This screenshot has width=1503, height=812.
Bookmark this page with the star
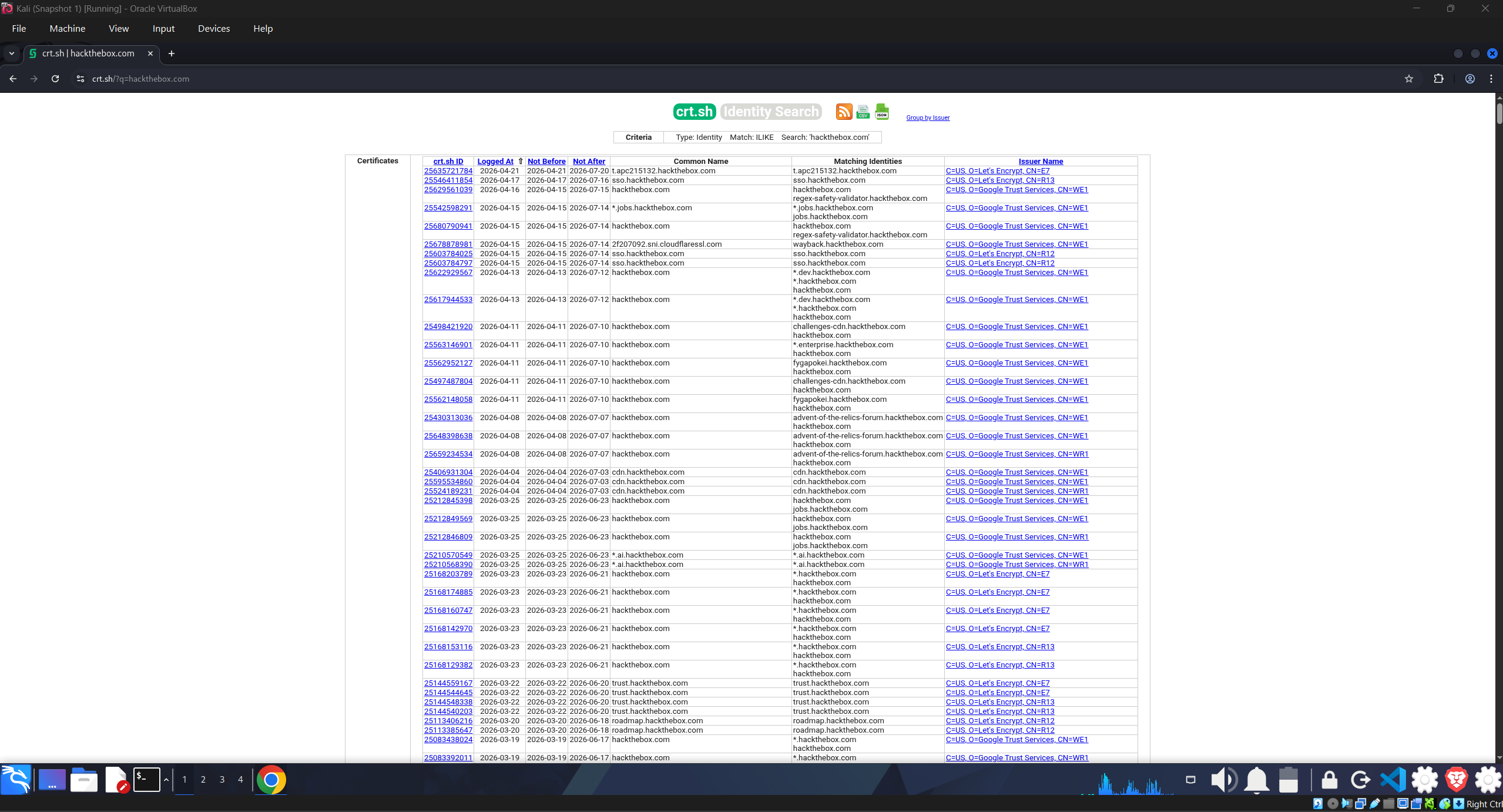(1408, 79)
